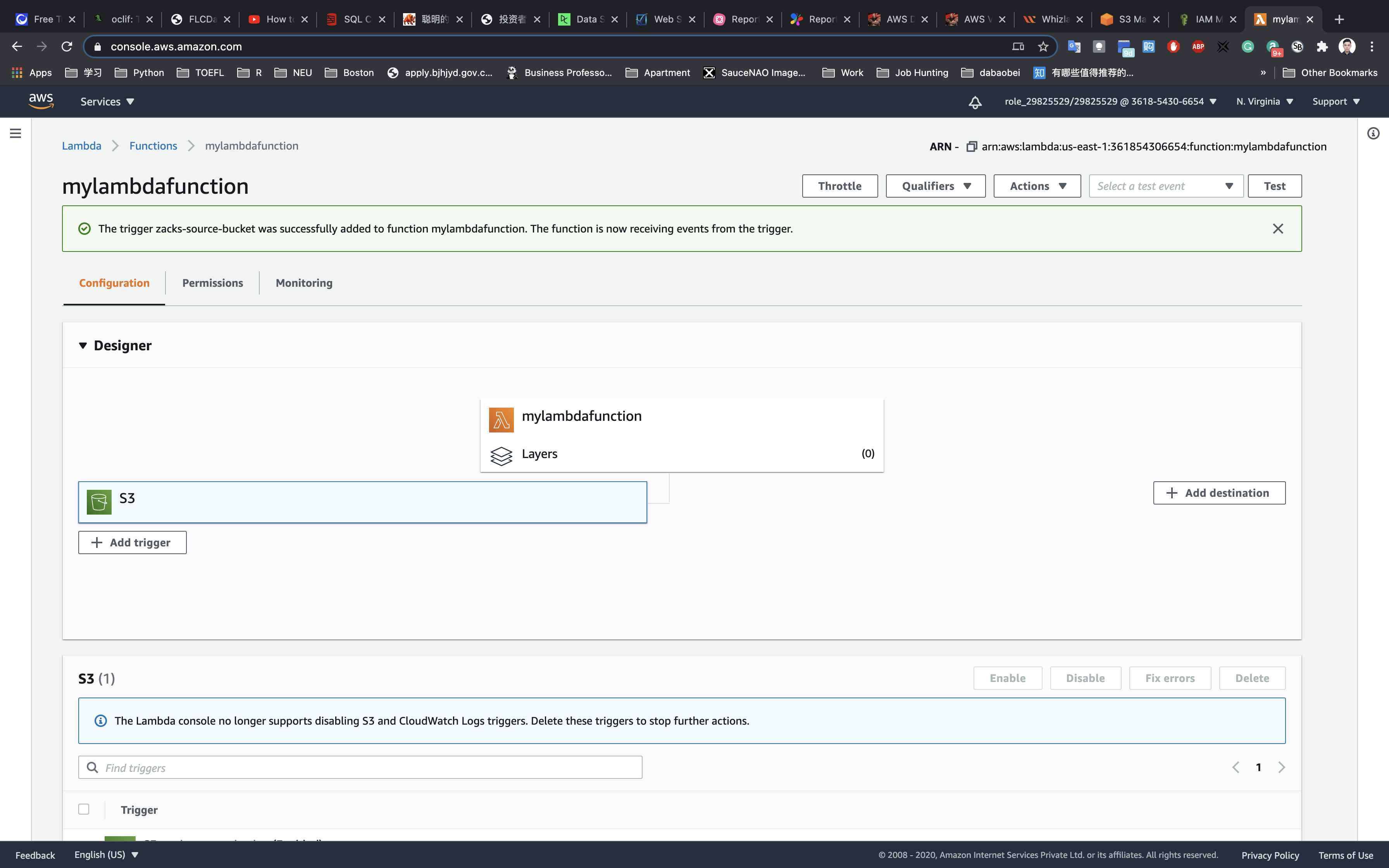This screenshot has width=1389, height=868.
Task: Click the orange Lambda function icon
Action: [x=501, y=420]
